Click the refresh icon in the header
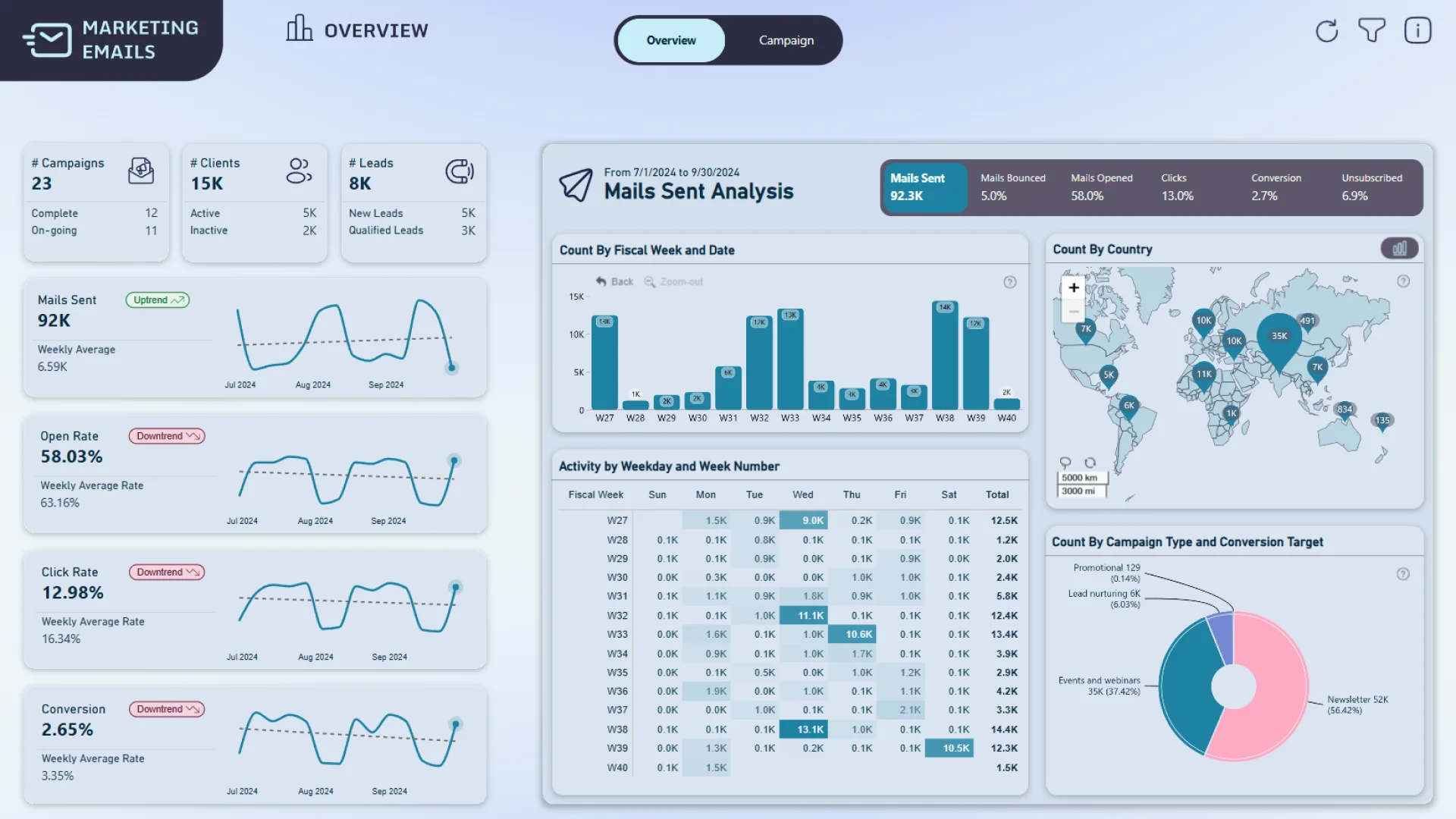This screenshot has height=819, width=1456. [1326, 31]
